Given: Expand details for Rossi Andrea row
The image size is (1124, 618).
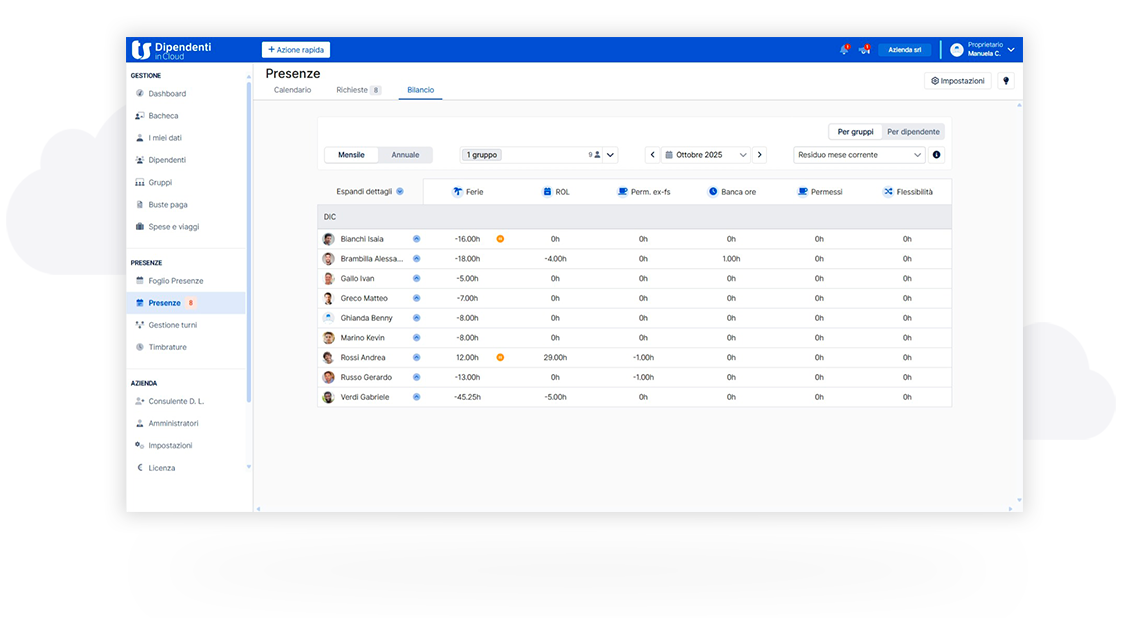Looking at the screenshot, I should (x=417, y=357).
